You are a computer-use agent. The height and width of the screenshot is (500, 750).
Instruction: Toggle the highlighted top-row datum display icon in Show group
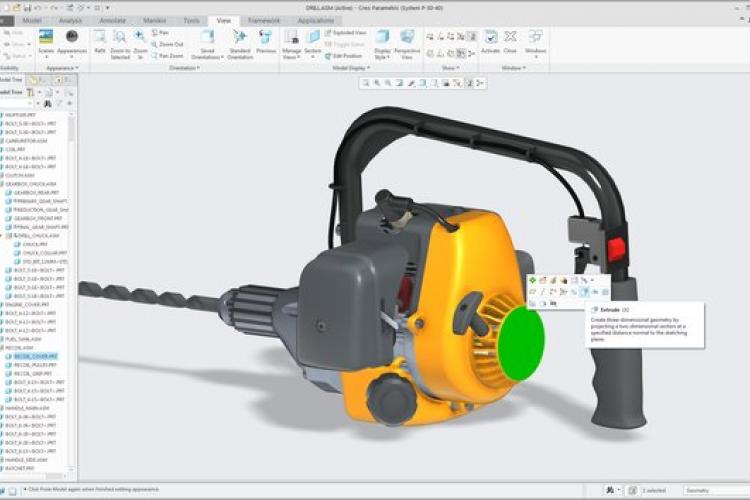[471, 36]
